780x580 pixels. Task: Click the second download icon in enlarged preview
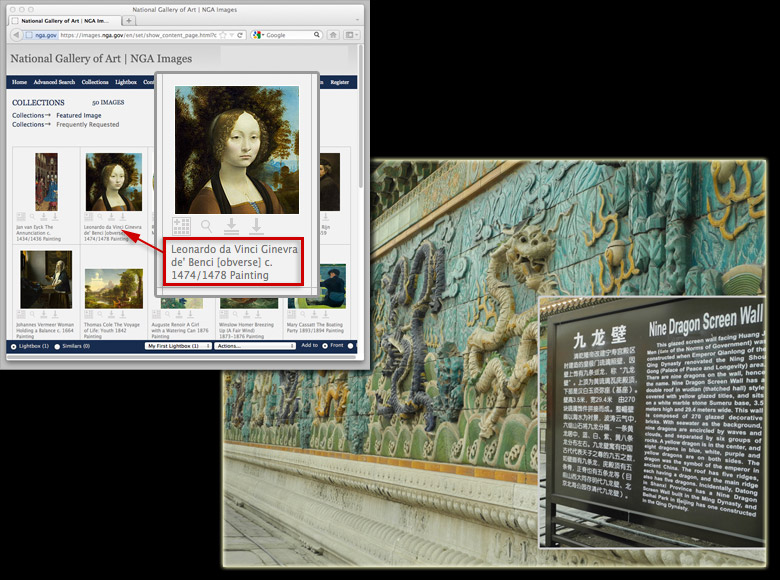[x=257, y=226]
